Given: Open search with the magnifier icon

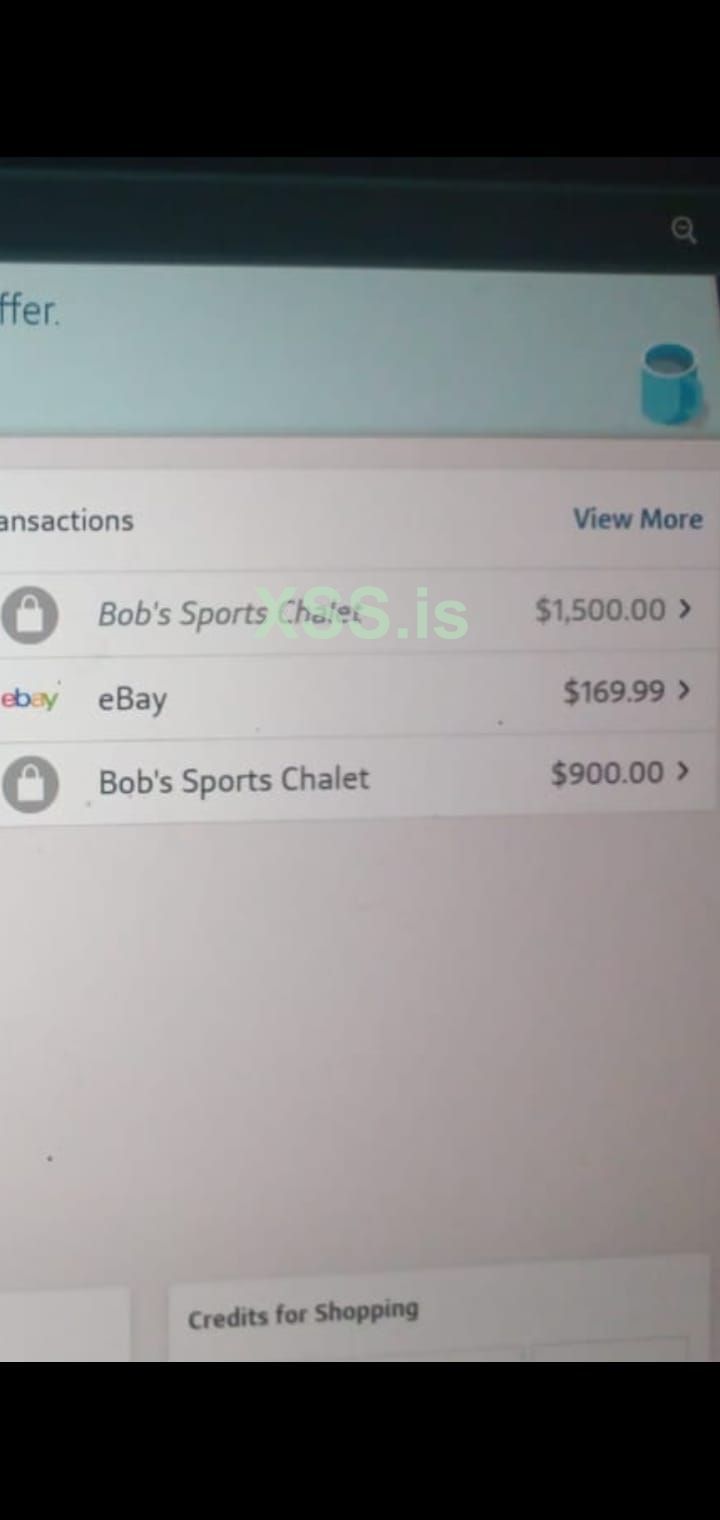Looking at the screenshot, I should tap(683, 231).
